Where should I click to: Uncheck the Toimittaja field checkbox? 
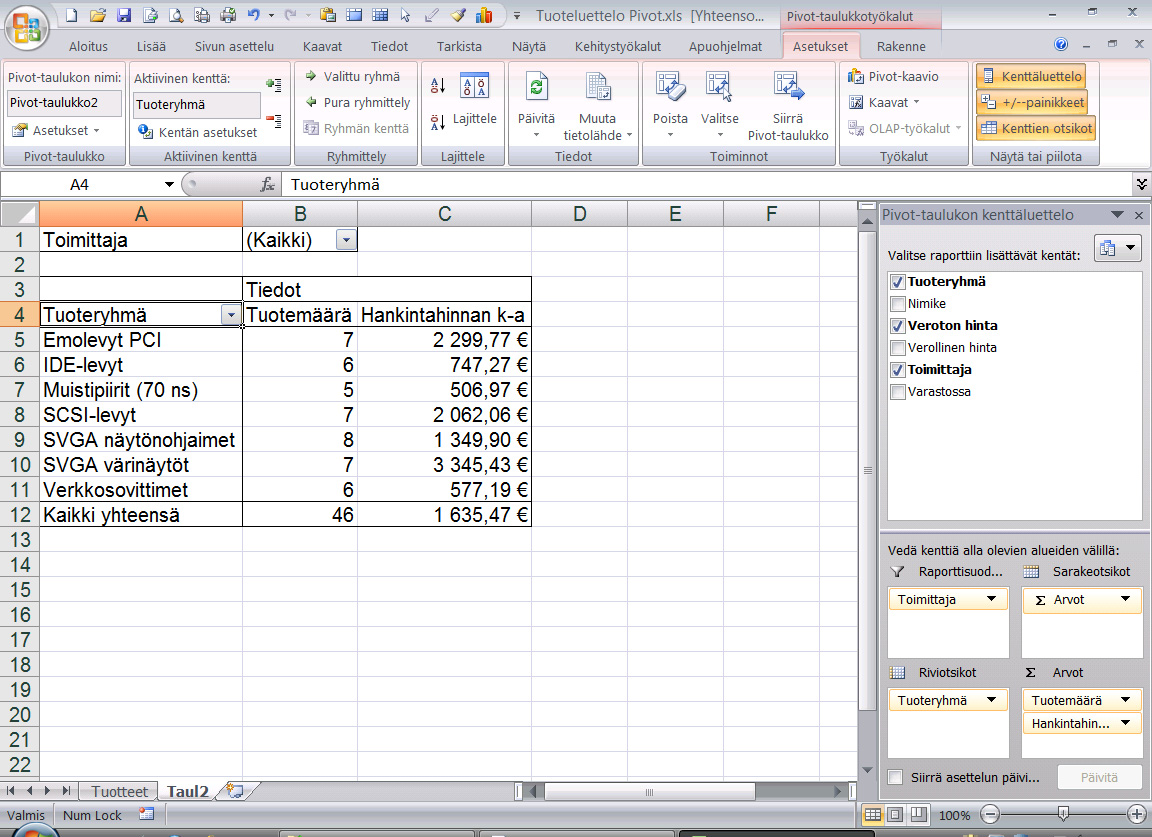pyautogui.click(x=897, y=370)
